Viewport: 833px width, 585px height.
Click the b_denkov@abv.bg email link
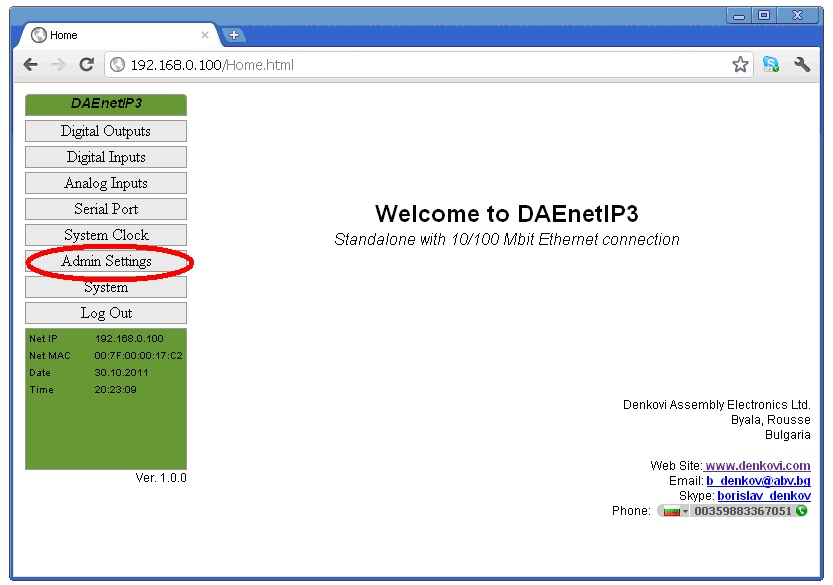click(758, 481)
